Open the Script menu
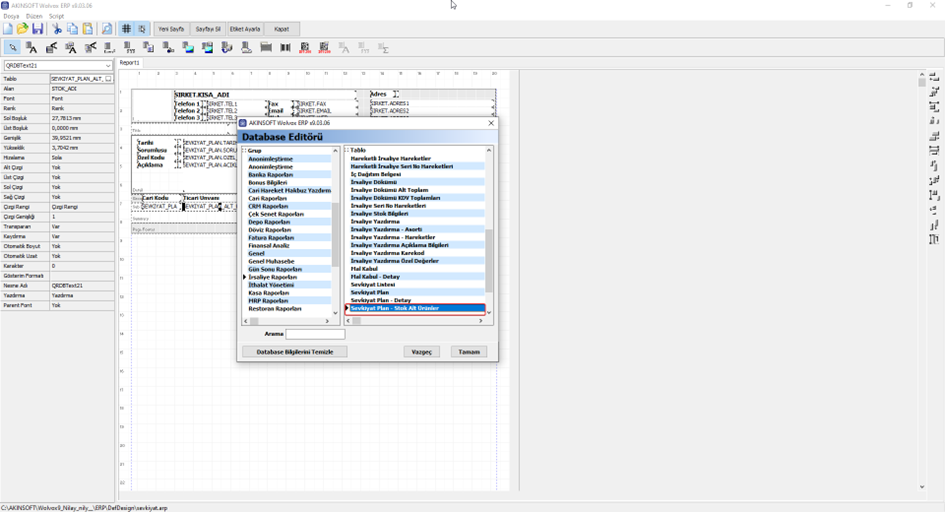This screenshot has width=945, height=512. coord(56,16)
